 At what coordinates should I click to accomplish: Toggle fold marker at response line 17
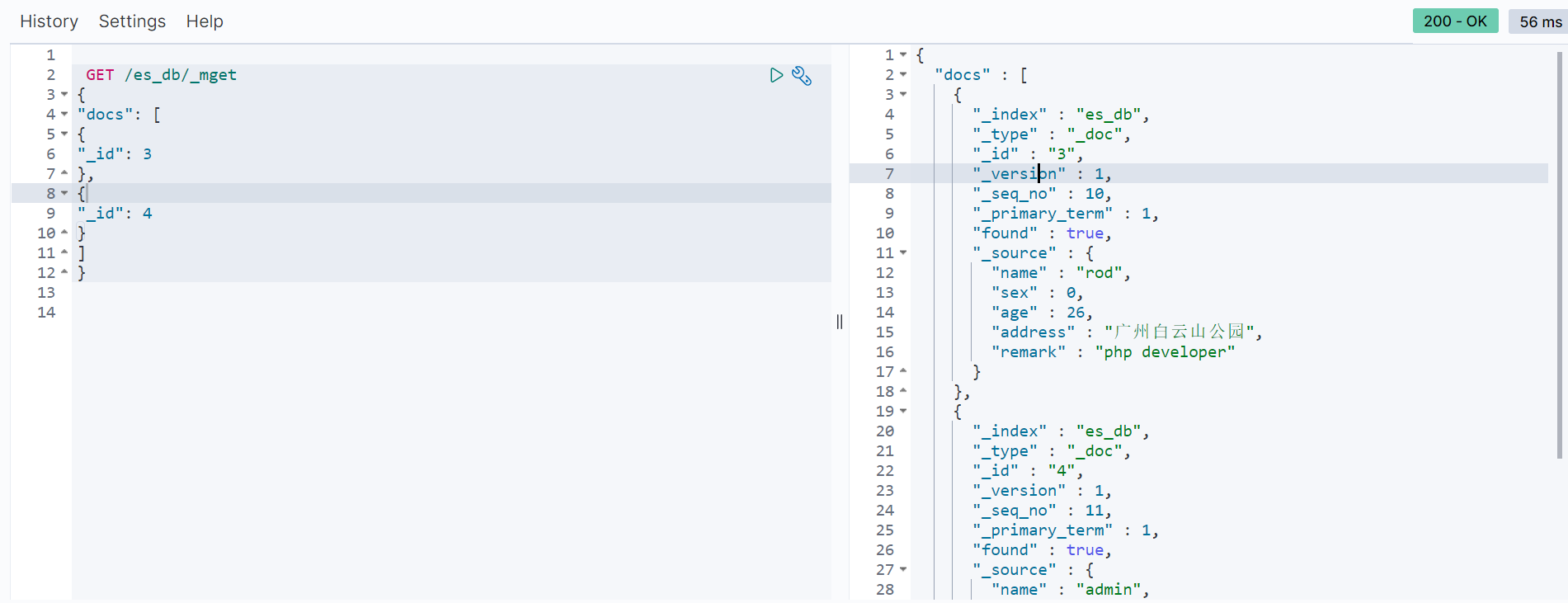pos(903,372)
